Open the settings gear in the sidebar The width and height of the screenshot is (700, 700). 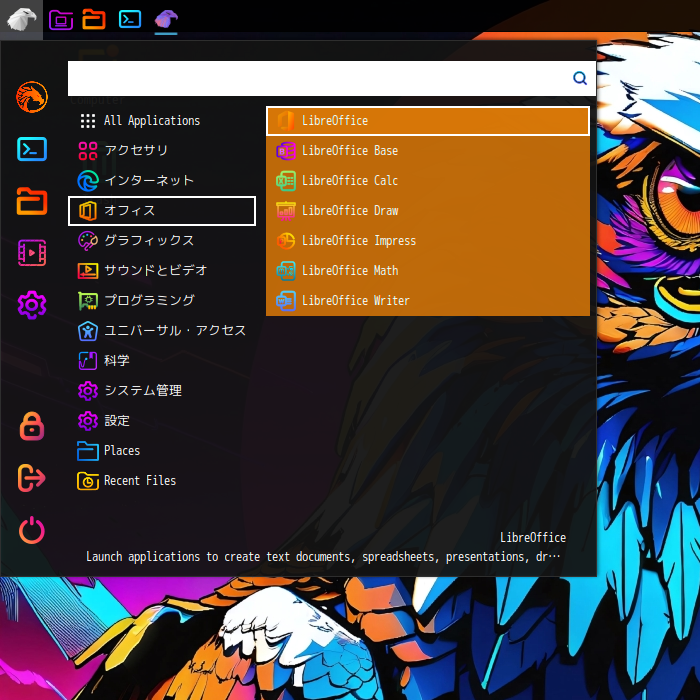click(x=32, y=305)
